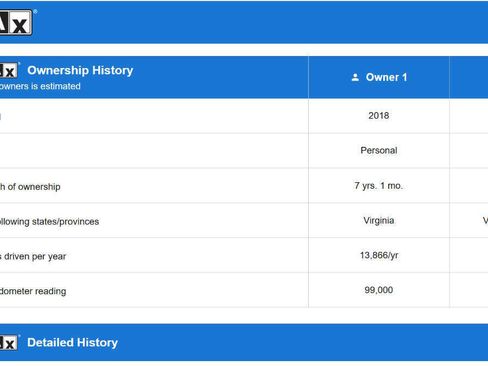Screen dimensions: 488x366
Task: Click the 'of ownership' row label
Action: pyautogui.click(x=30, y=187)
